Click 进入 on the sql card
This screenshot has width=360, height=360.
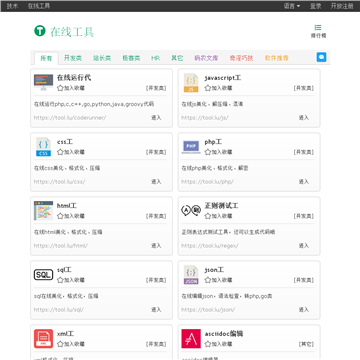point(156,309)
